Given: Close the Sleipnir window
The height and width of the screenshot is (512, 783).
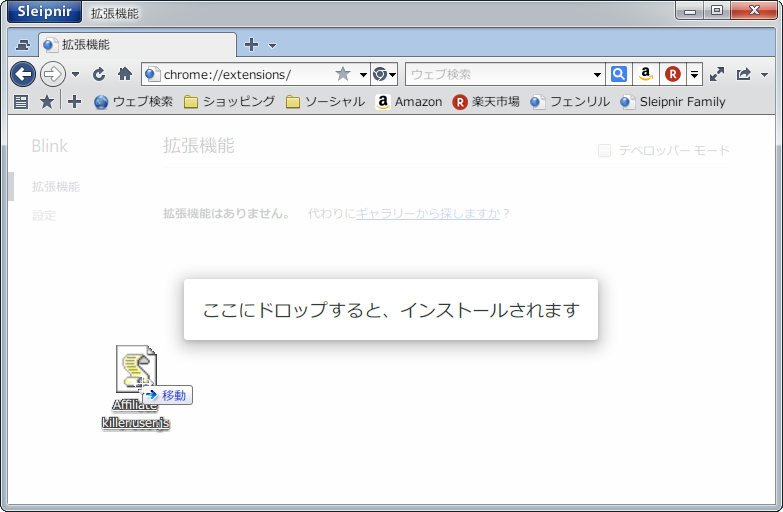Looking at the screenshot, I should (754, 10).
